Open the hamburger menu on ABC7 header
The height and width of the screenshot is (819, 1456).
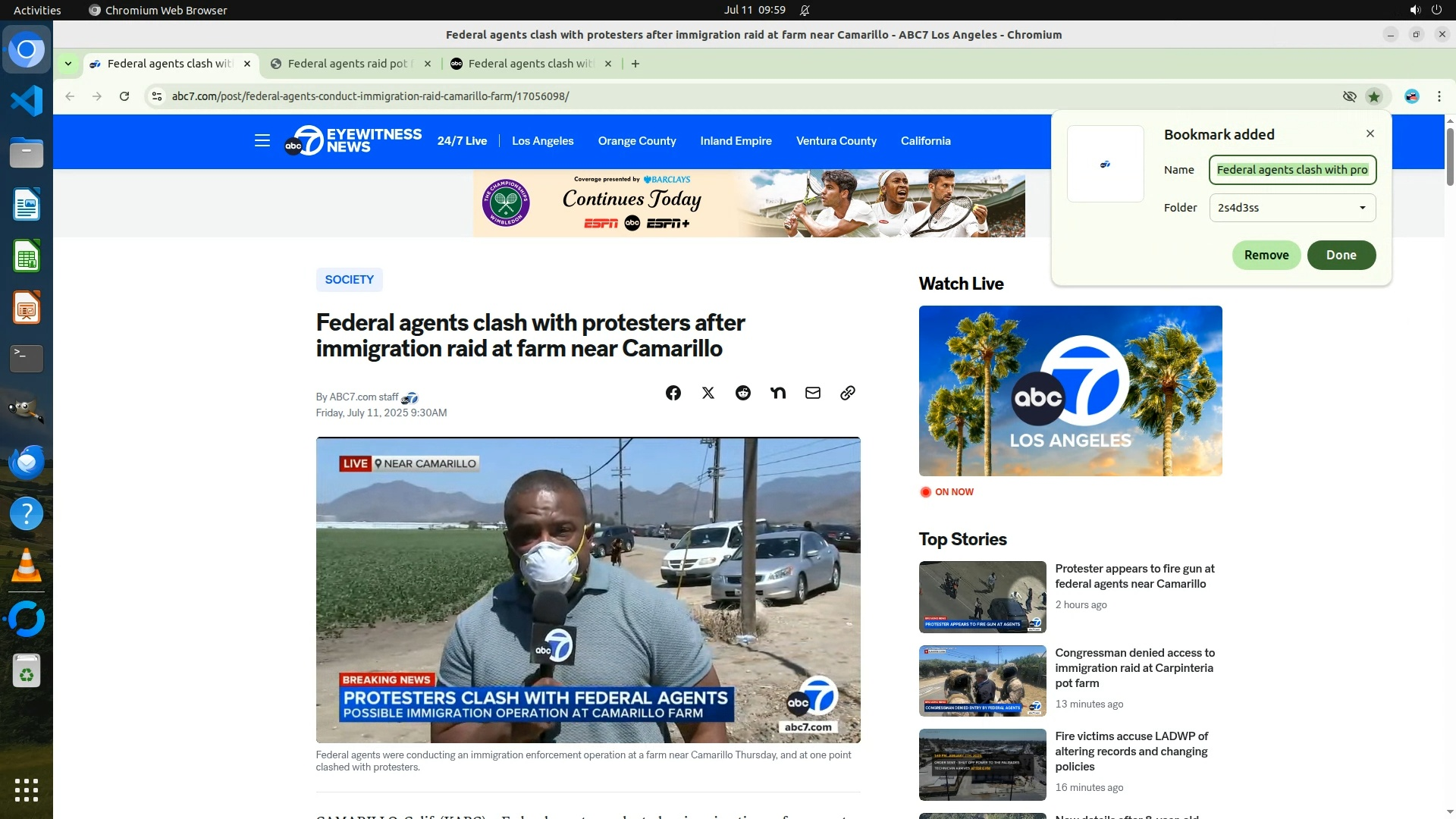tap(262, 141)
